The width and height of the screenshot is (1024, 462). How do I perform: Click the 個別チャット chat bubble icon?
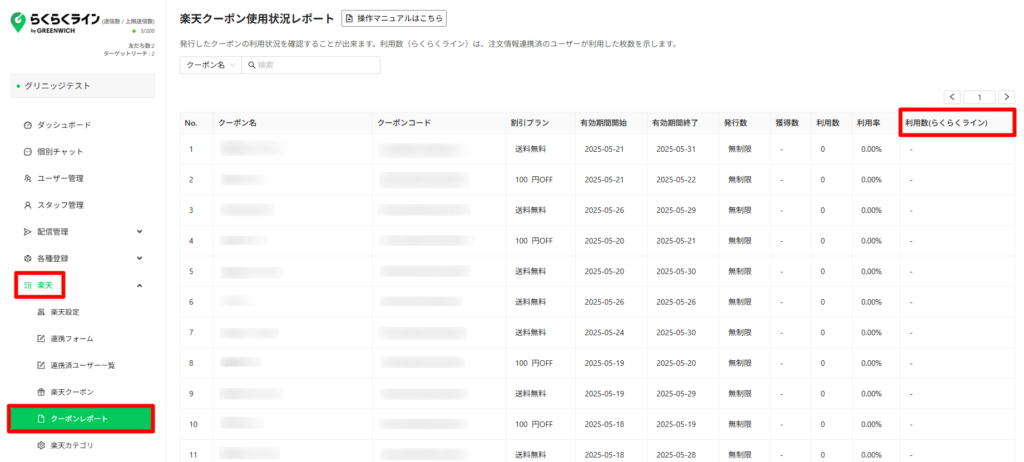click(x=27, y=152)
